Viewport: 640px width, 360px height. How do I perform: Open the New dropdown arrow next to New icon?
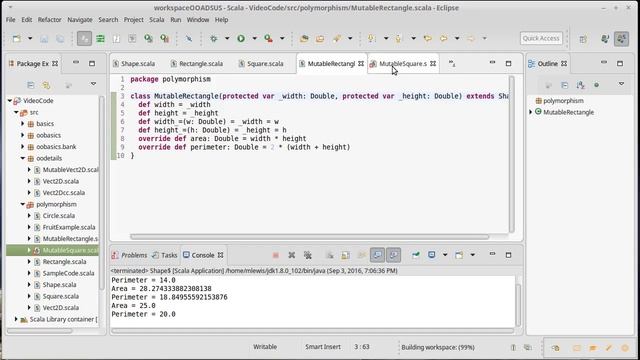[x=30, y=38]
